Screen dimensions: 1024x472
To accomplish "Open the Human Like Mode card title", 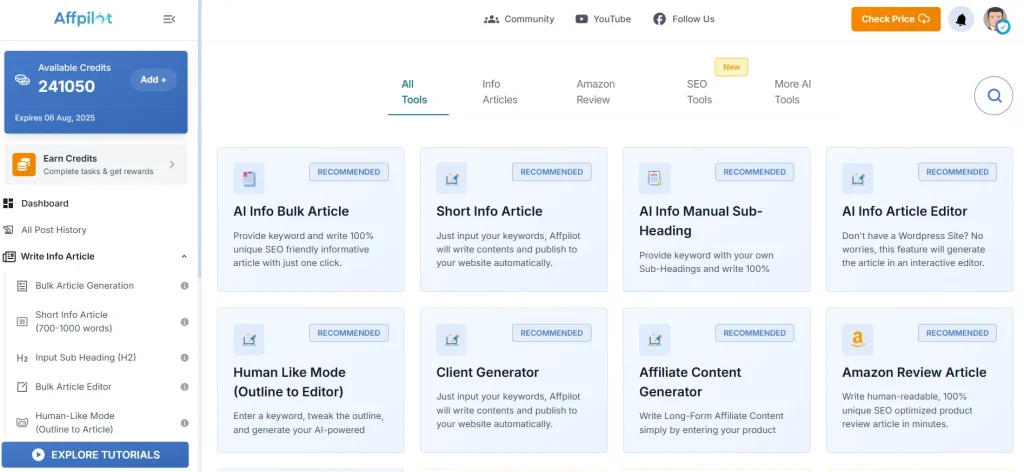I will pos(289,382).
